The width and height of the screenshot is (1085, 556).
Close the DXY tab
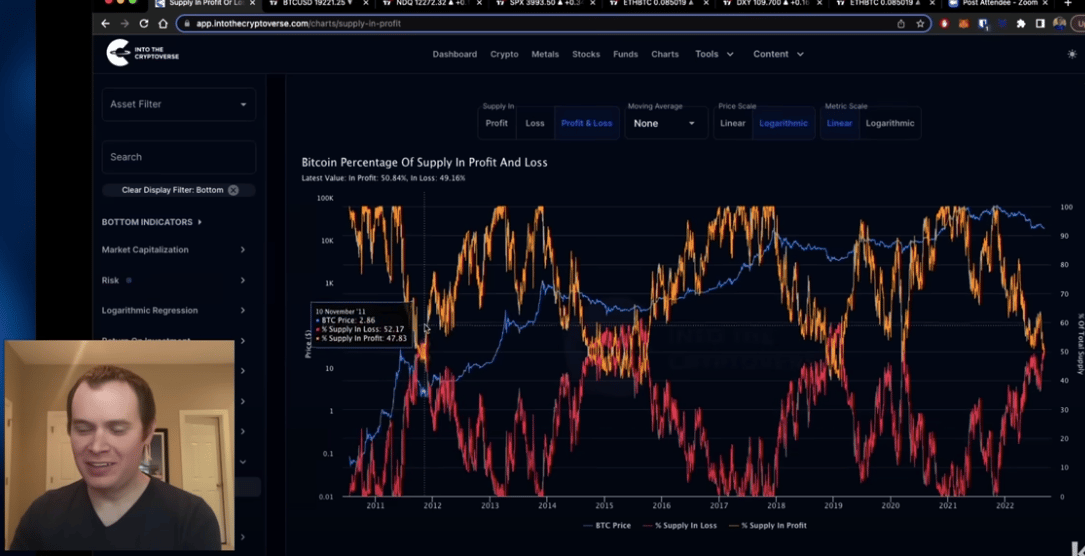(x=819, y=3)
